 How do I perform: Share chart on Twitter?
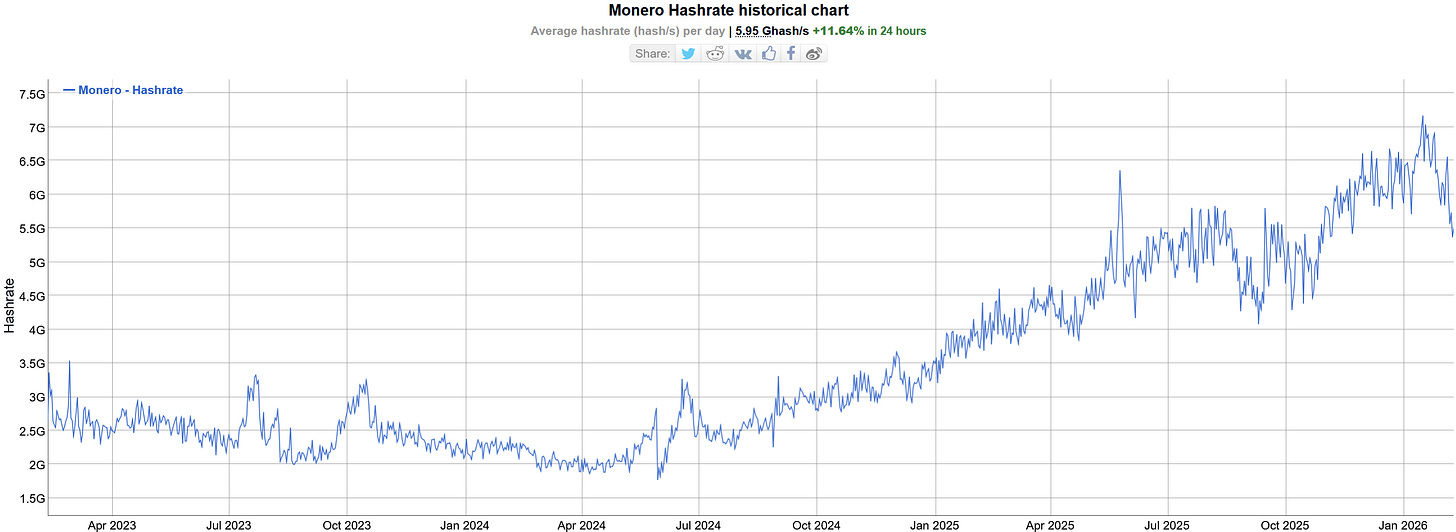point(688,53)
